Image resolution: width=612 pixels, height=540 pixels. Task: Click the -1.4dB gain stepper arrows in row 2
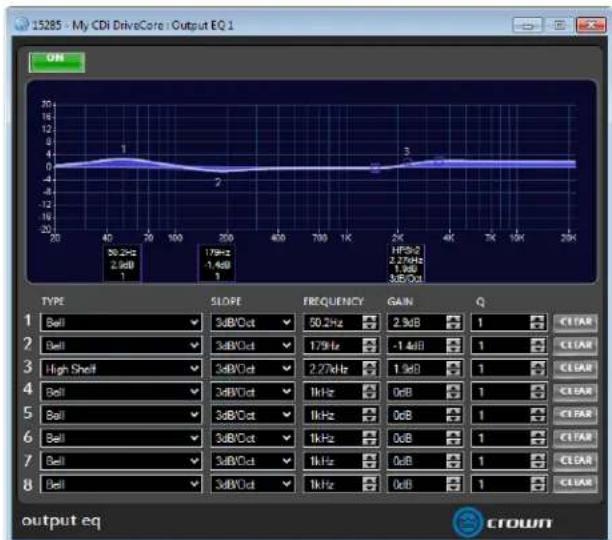[453, 346]
